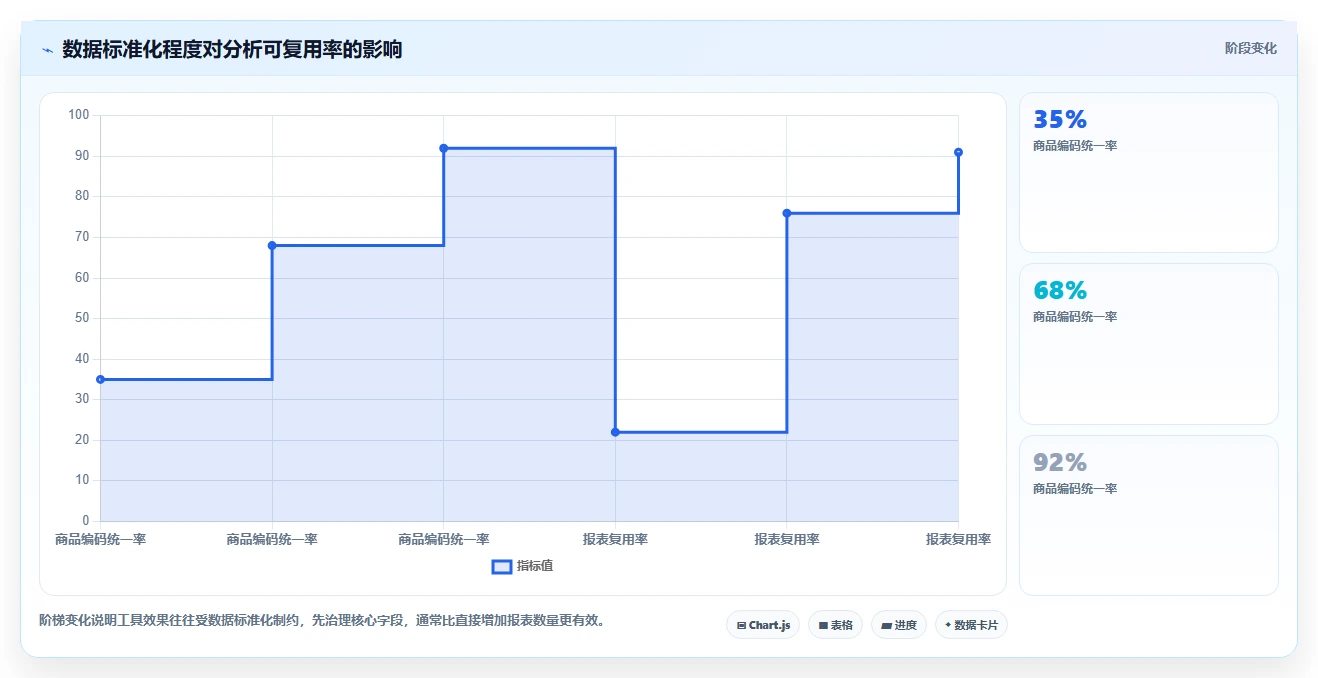Viewport: 1318px width, 678px height.
Task: Click the chart data point at value 68
Action: 272,245
